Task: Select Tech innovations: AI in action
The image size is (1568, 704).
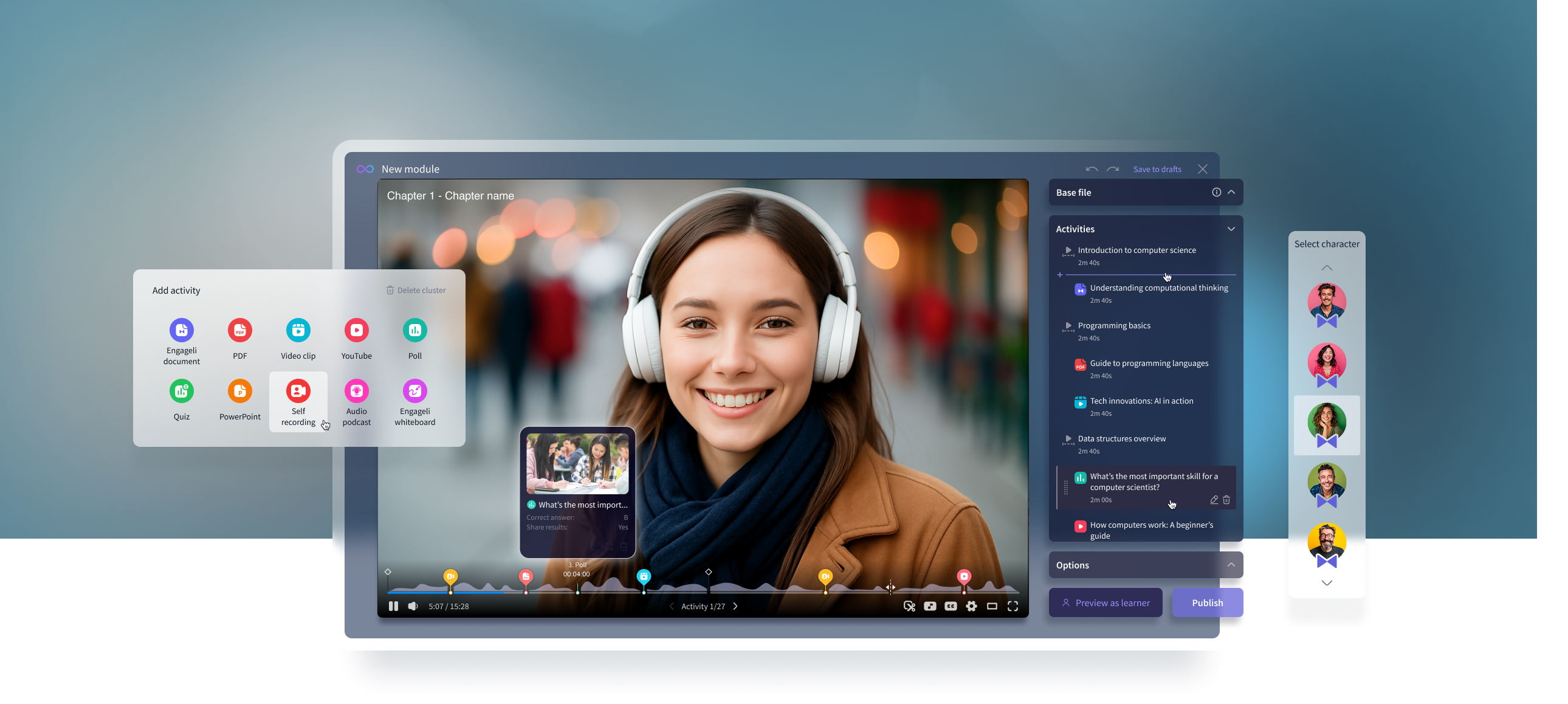Action: click(1141, 401)
